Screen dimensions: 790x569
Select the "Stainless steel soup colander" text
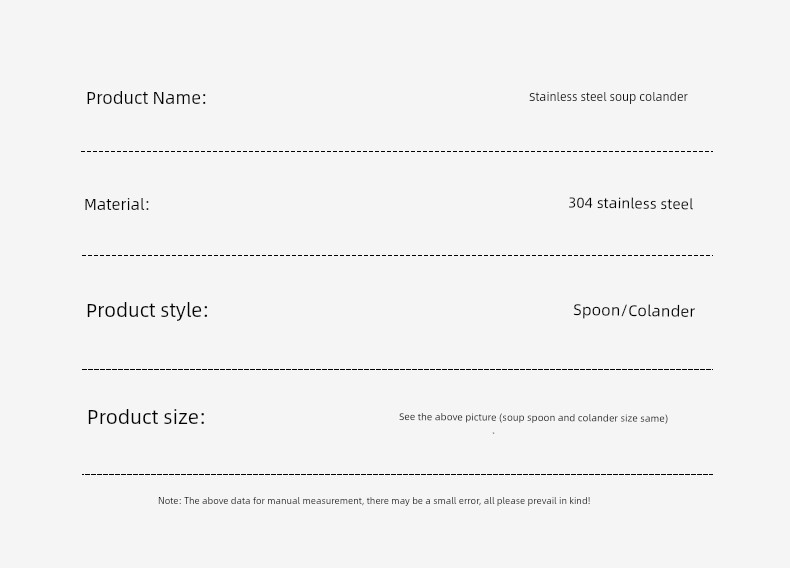point(608,97)
